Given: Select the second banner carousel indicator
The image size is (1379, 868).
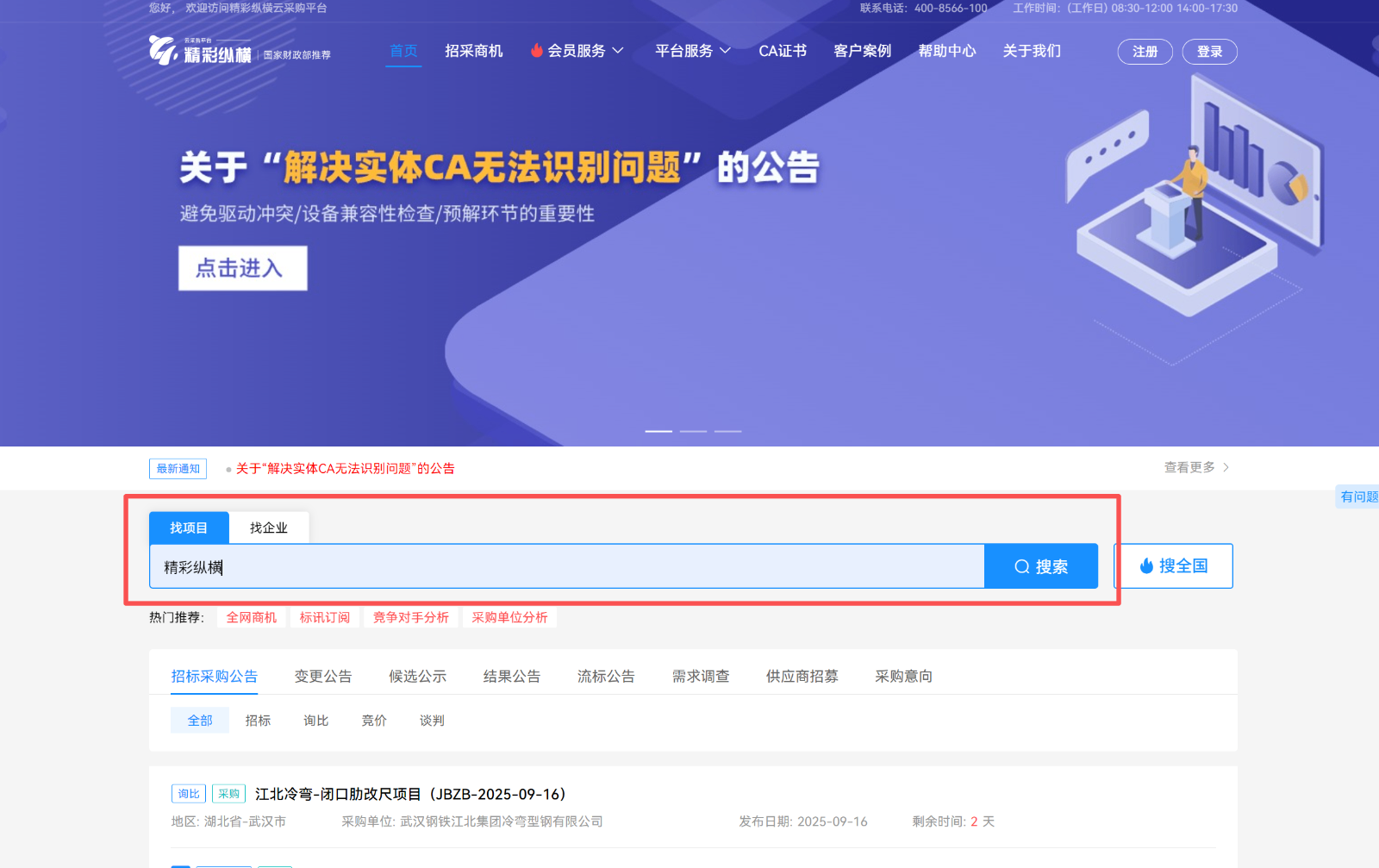Looking at the screenshot, I should 693,431.
